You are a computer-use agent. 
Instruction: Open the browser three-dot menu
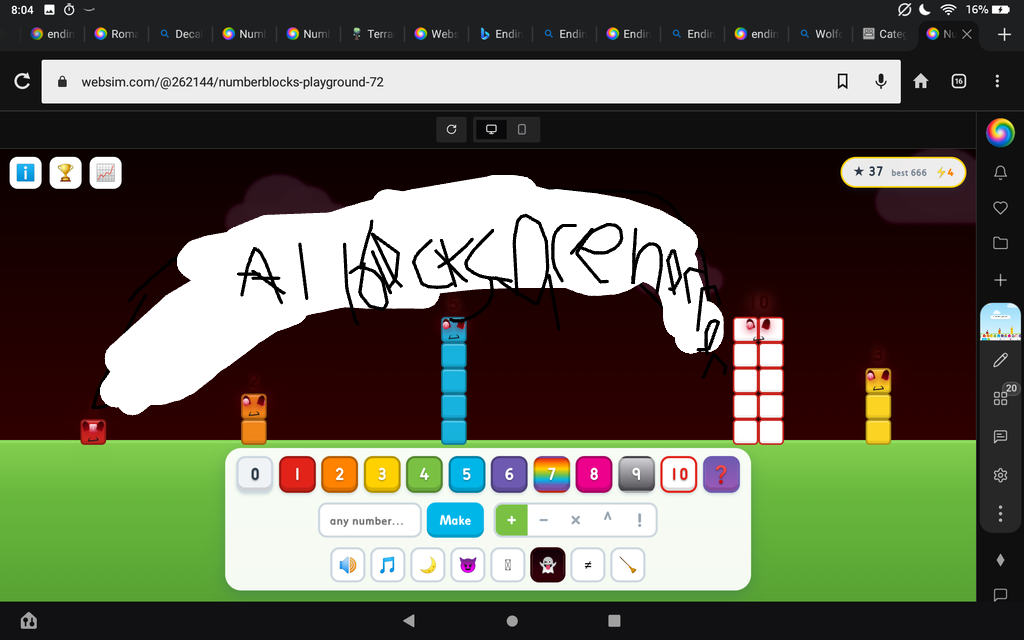coord(997,81)
